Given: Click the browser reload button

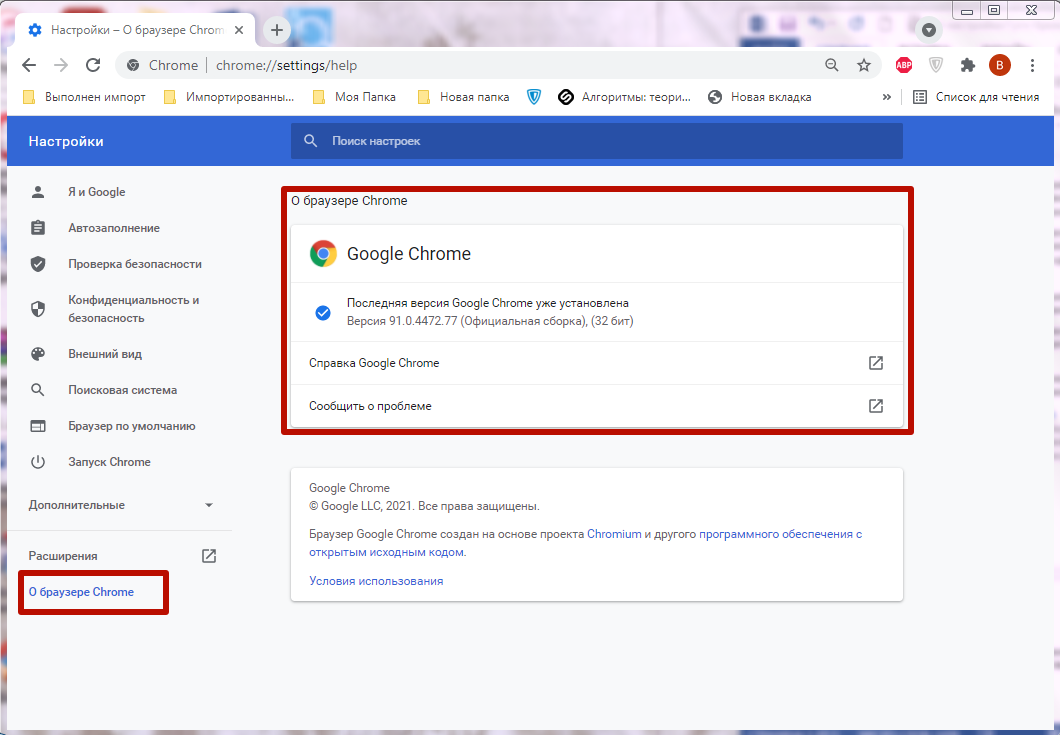Looking at the screenshot, I should coord(93,65).
